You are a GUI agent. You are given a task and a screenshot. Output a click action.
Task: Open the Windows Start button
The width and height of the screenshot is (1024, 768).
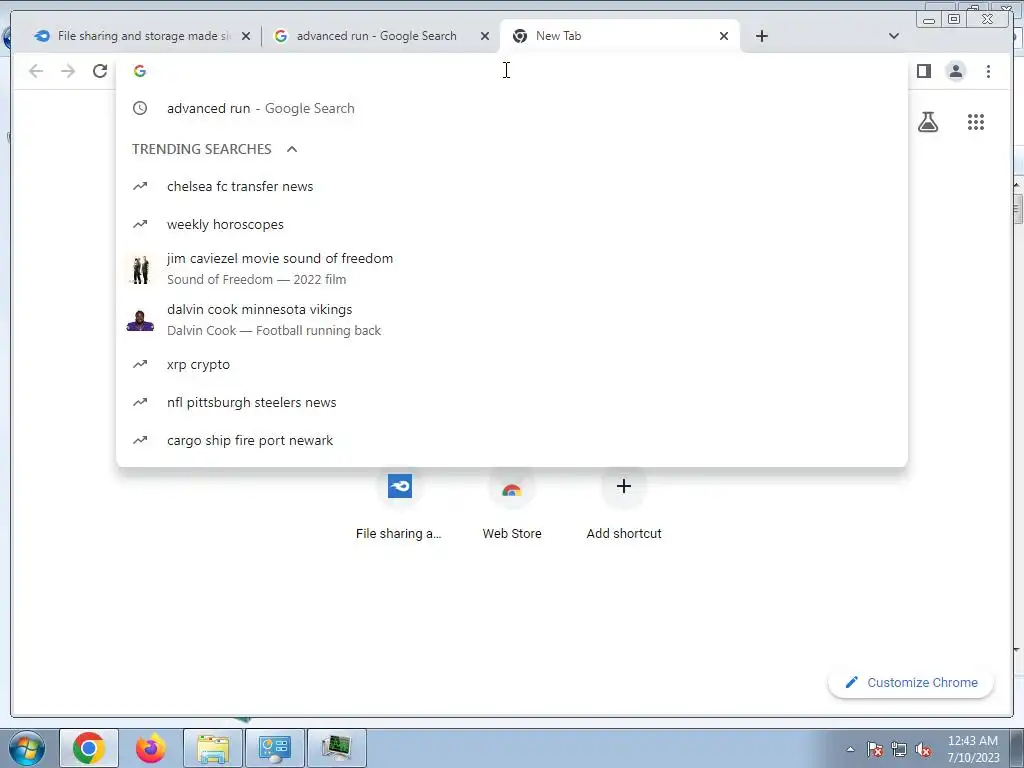[27, 748]
